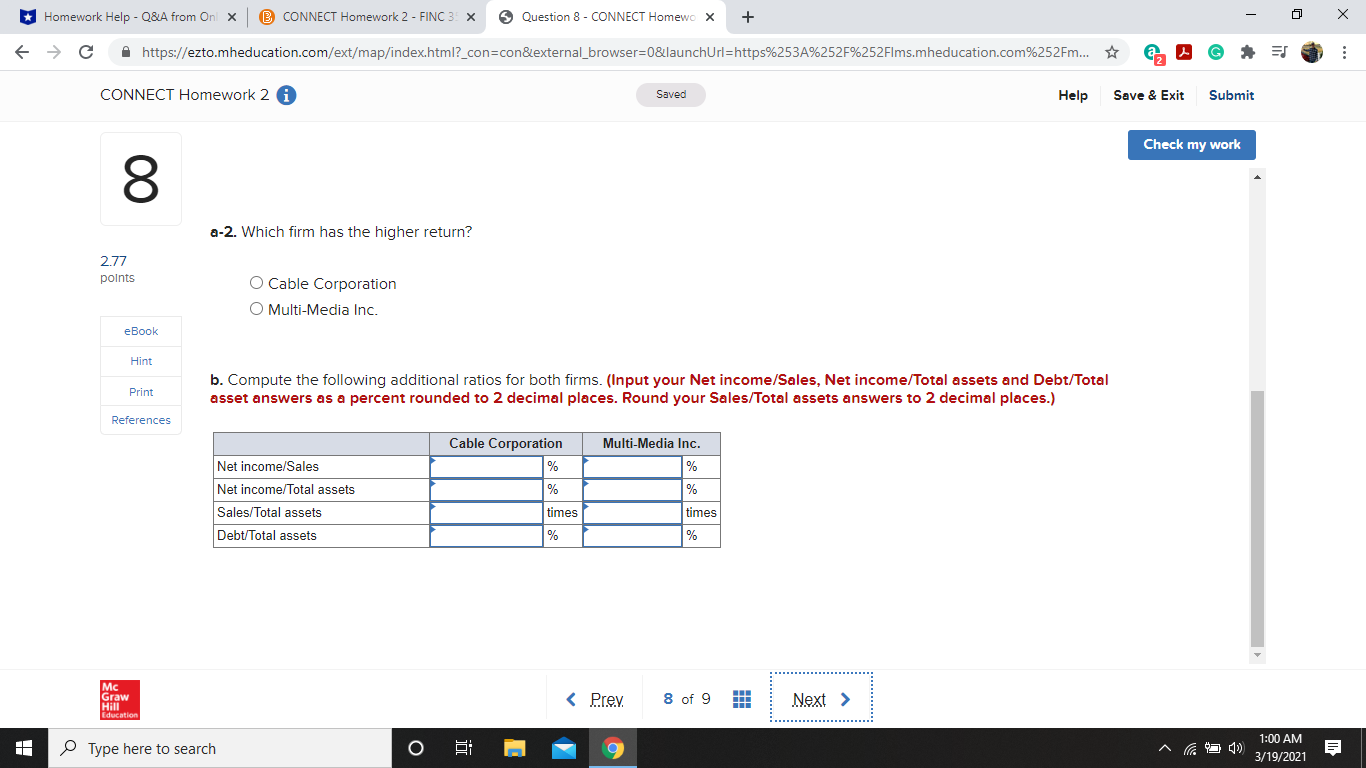Click the battery icon in system tray
This screenshot has width=1366, height=768.
[1211, 748]
